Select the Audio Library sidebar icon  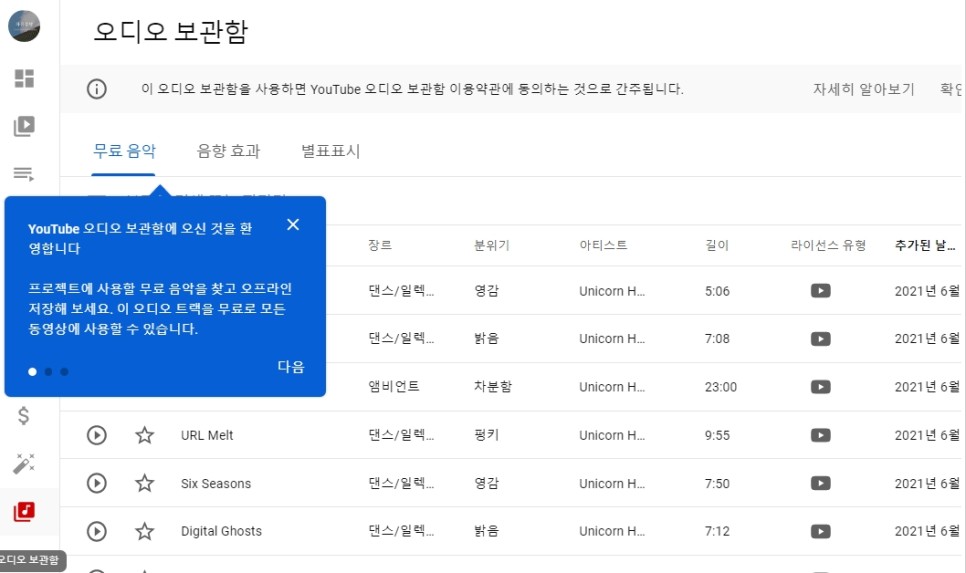(24, 511)
